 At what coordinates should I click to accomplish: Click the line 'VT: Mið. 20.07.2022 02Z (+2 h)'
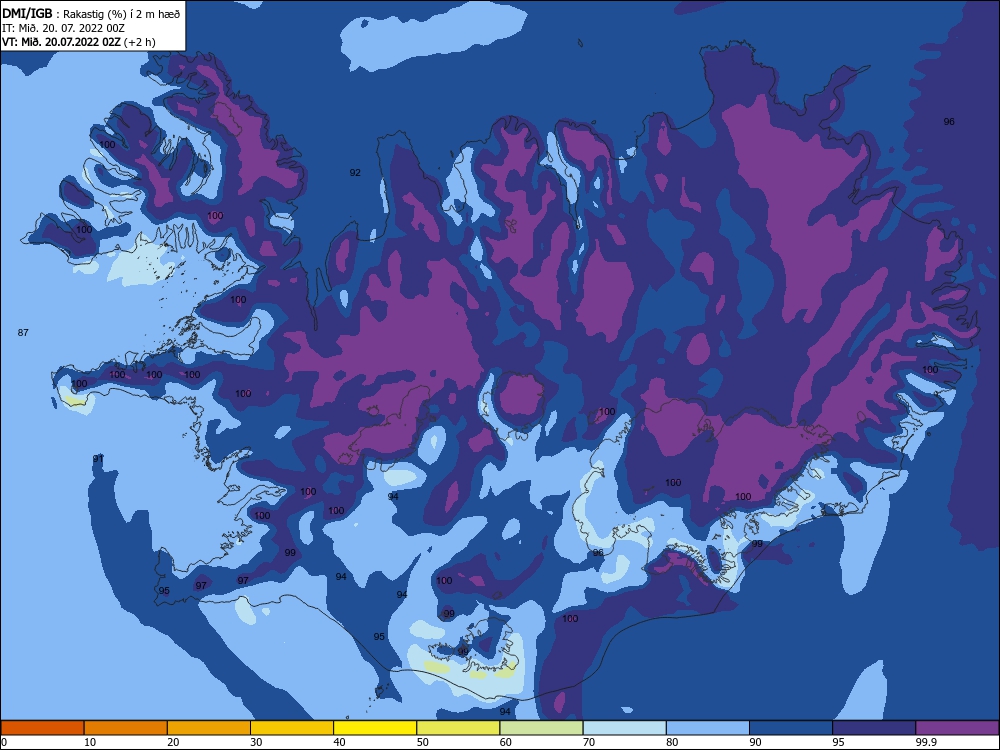[78, 42]
